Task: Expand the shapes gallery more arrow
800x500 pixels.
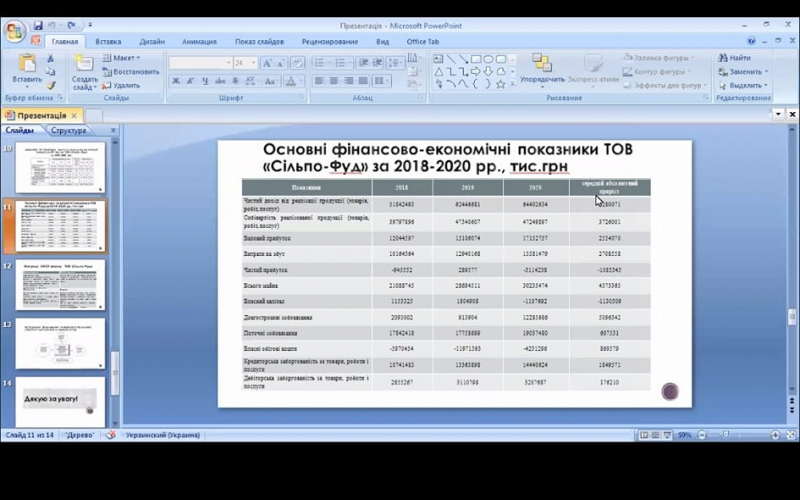Action: coord(512,85)
